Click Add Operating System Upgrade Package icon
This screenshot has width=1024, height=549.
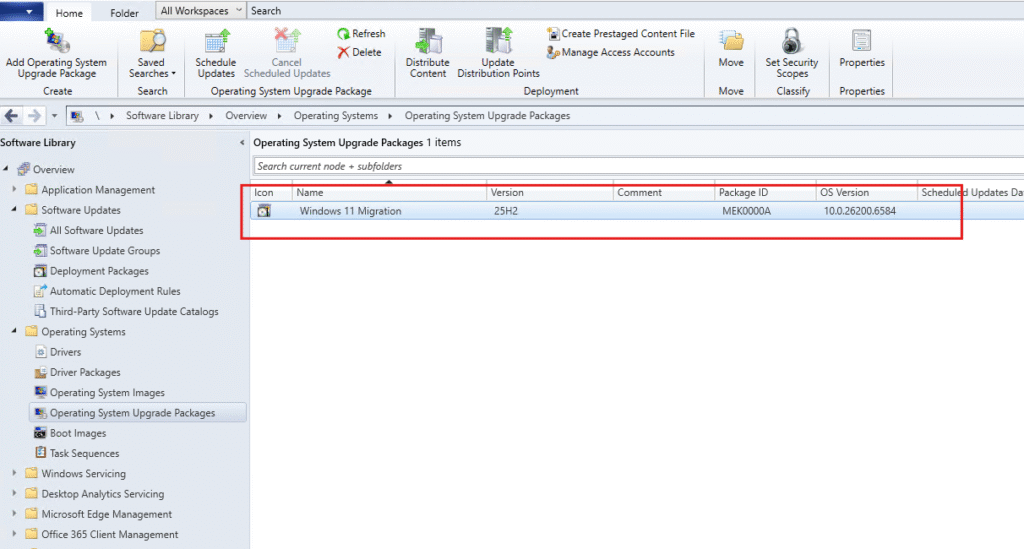[57, 42]
